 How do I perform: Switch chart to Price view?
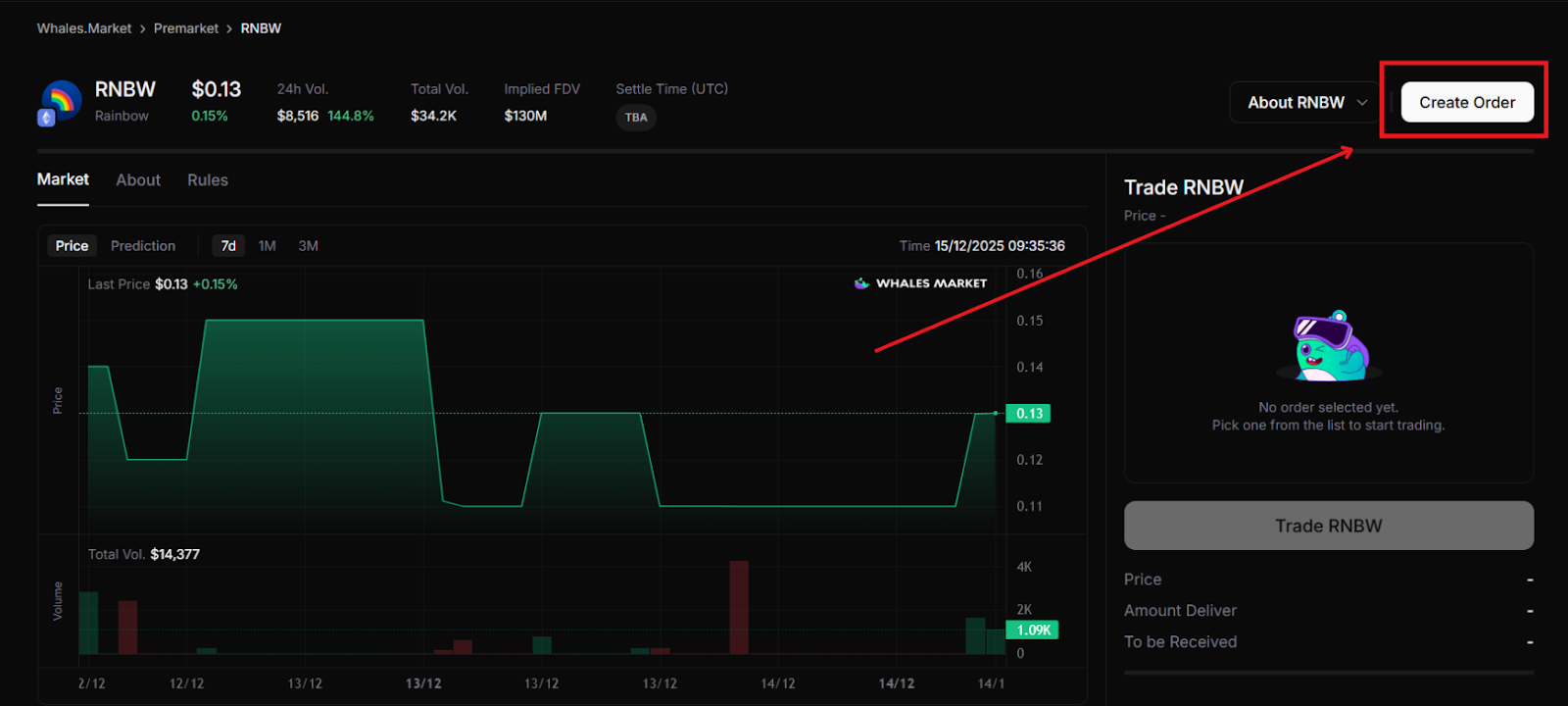point(72,246)
